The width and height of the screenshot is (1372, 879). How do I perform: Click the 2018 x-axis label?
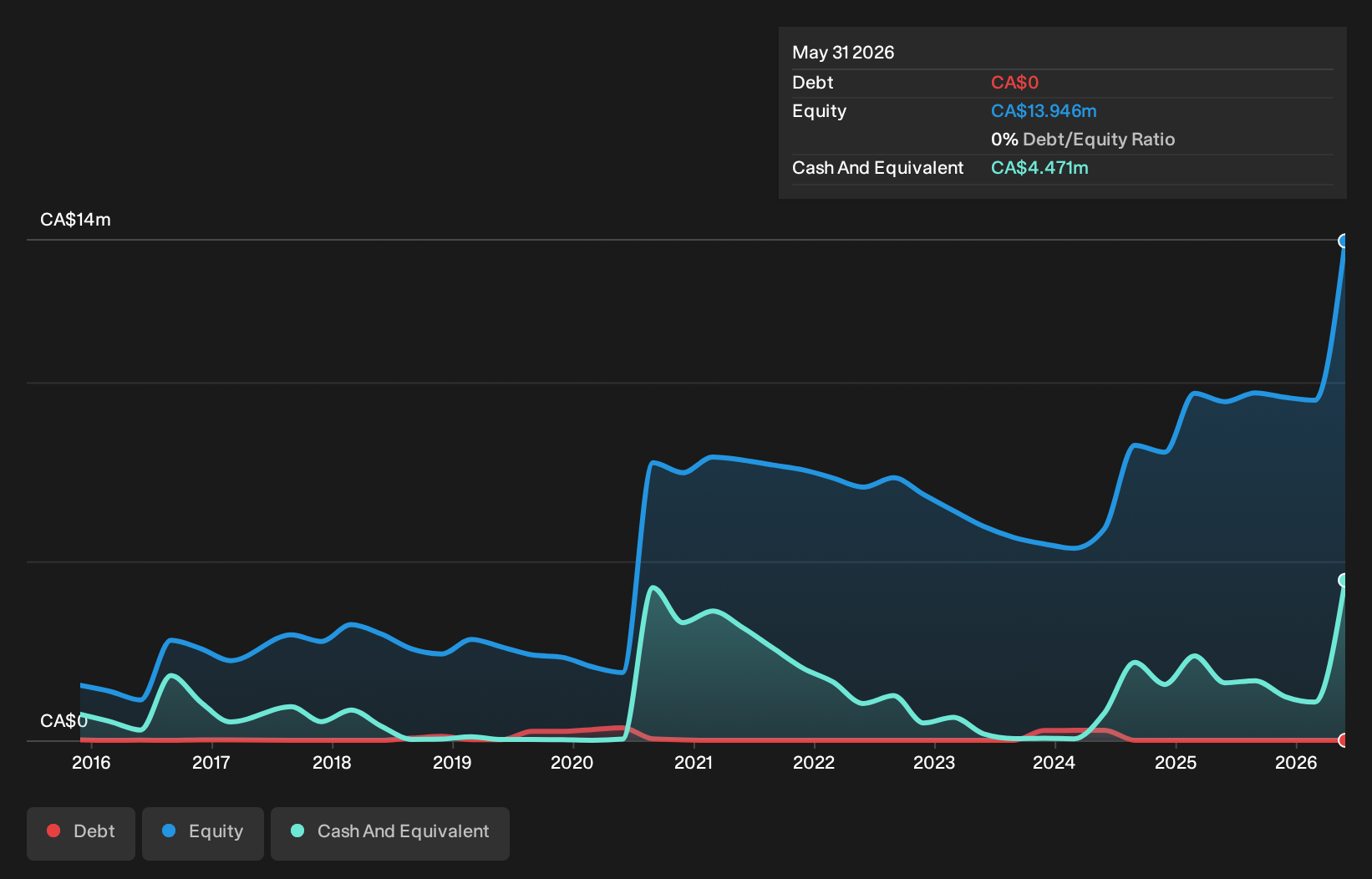[x=332, y=763]
